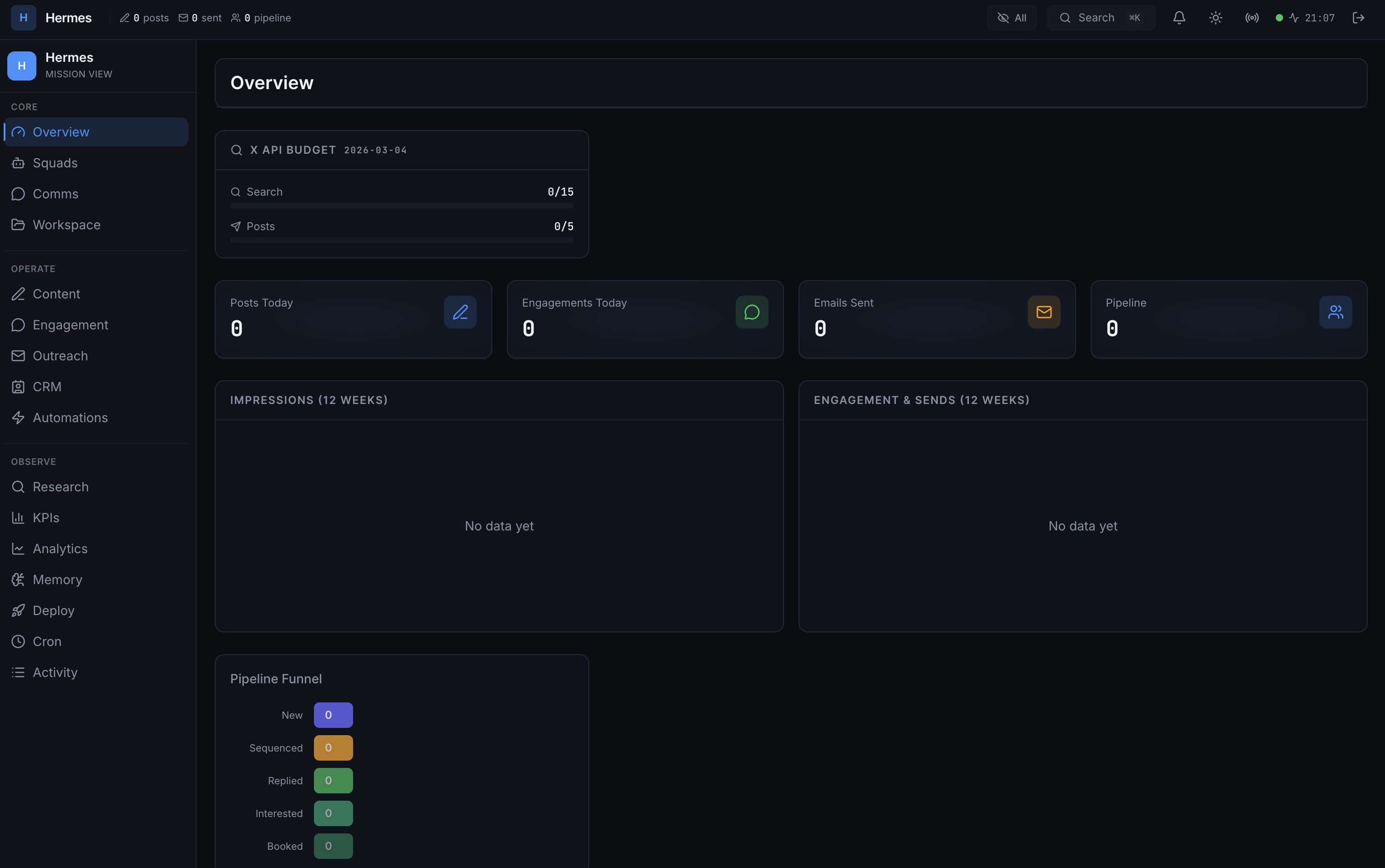
Task: Click the Posts budget progress bar
Action: (x=402, y=240)
